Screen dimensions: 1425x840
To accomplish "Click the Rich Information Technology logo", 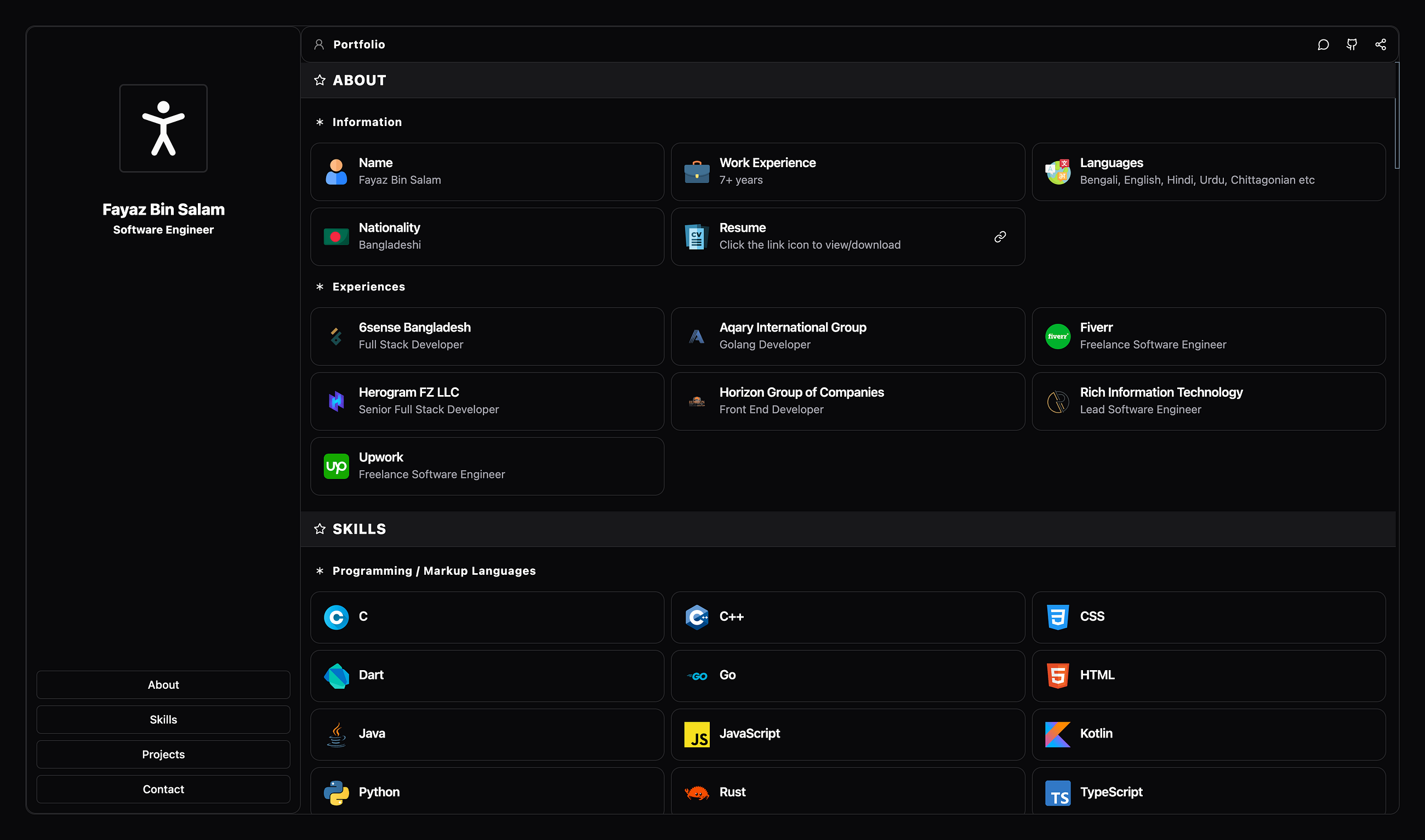I will [x=1058, y=401].
